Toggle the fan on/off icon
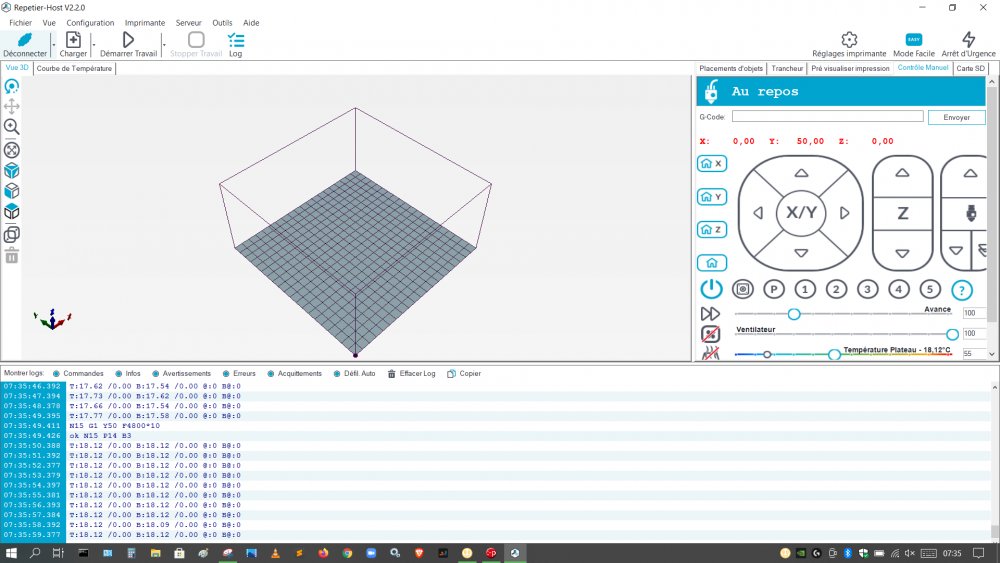This screenshot has width=1000, height=563. click(x=710, y=333)
